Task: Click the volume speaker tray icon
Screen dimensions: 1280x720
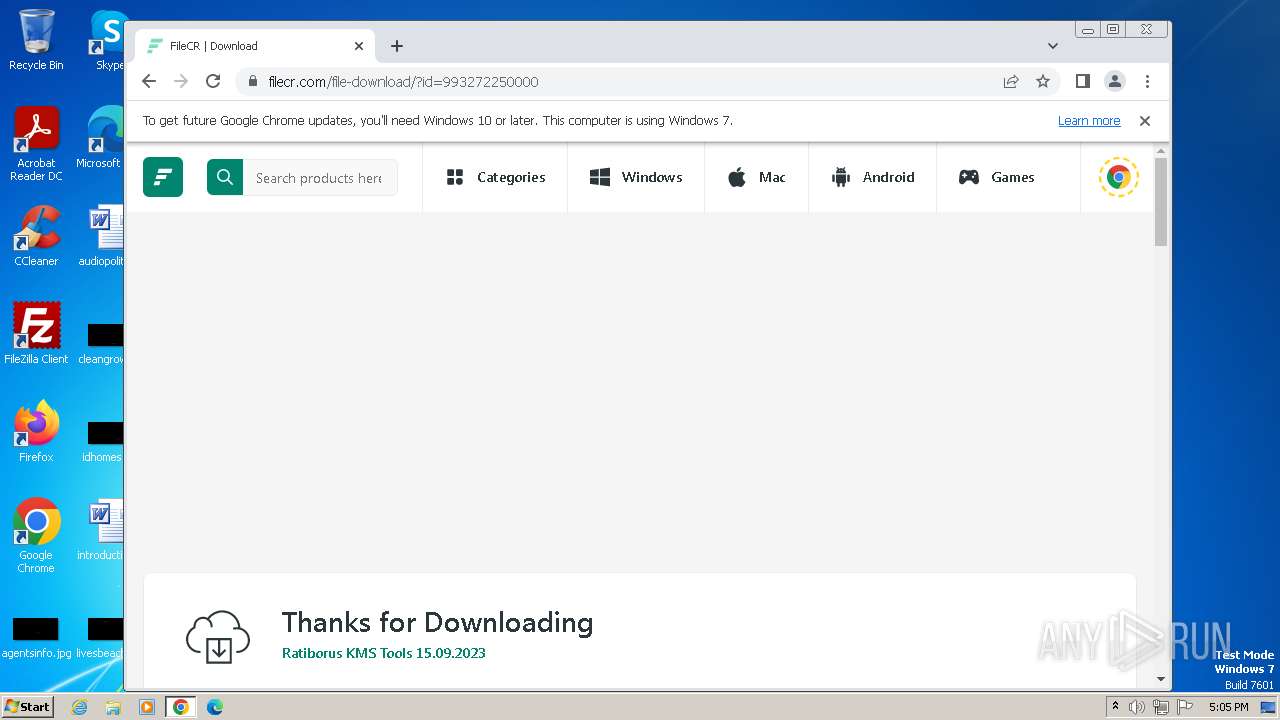Action: pyautogui.click(x=1137, y=707)
